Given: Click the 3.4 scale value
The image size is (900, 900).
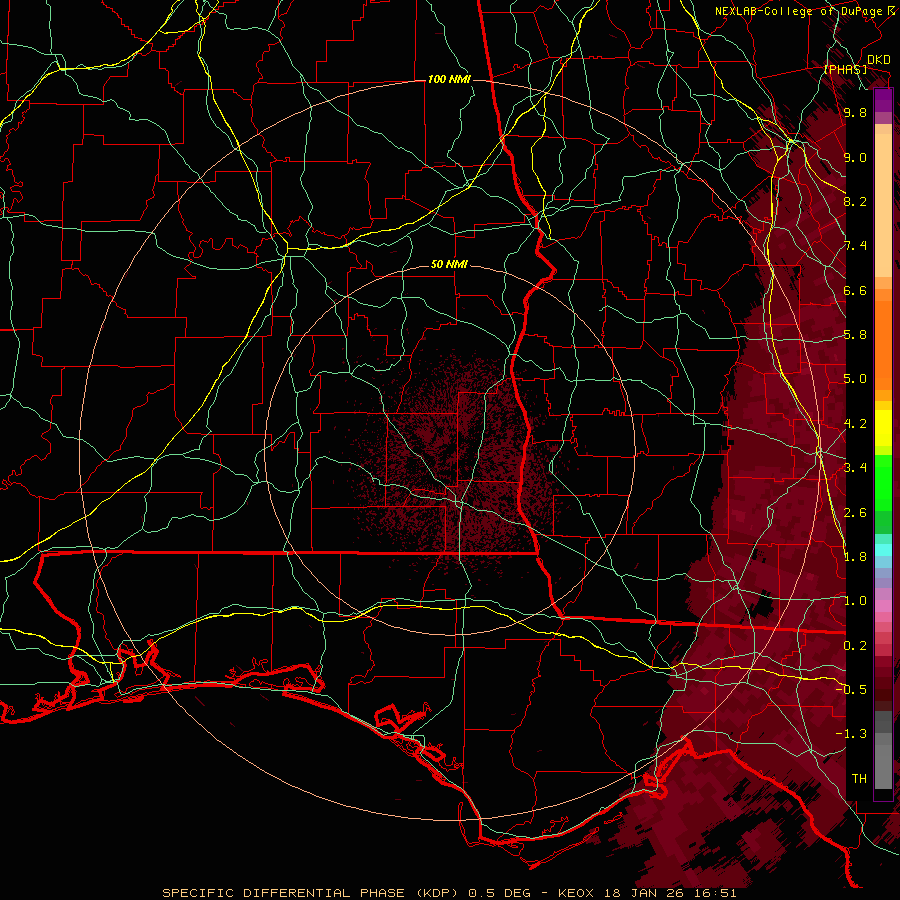Looking at the screenshot, I should tap(855, 468).
